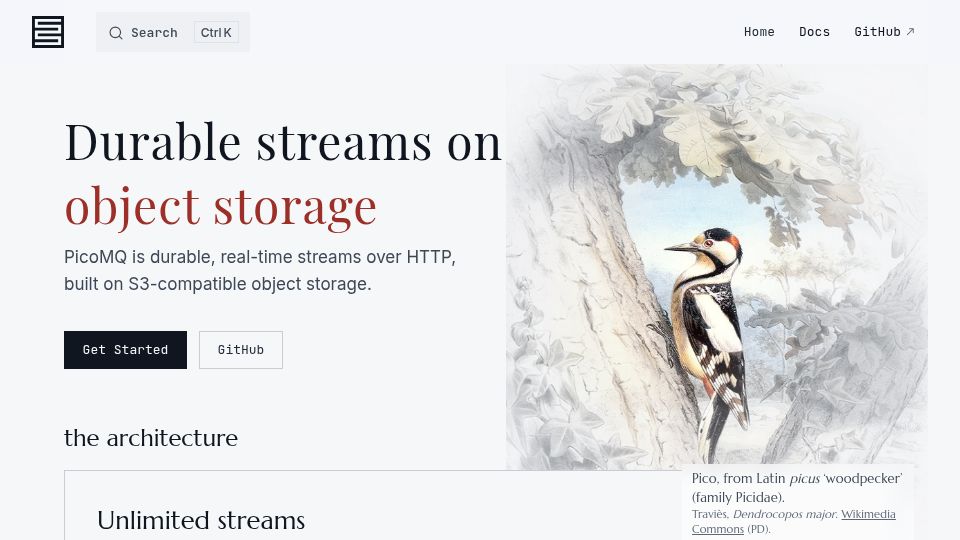Click the 'Durable streams on' headline
The width and height of the screenshot is (960, 540).
click(x=283, y=143)
